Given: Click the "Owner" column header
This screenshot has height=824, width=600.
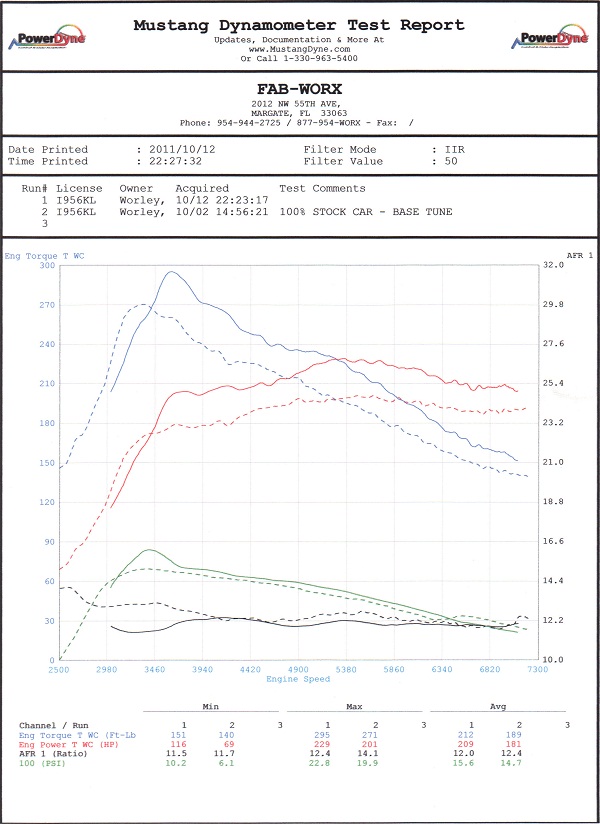Looking at the screenshot, I should tap(136, 189).
